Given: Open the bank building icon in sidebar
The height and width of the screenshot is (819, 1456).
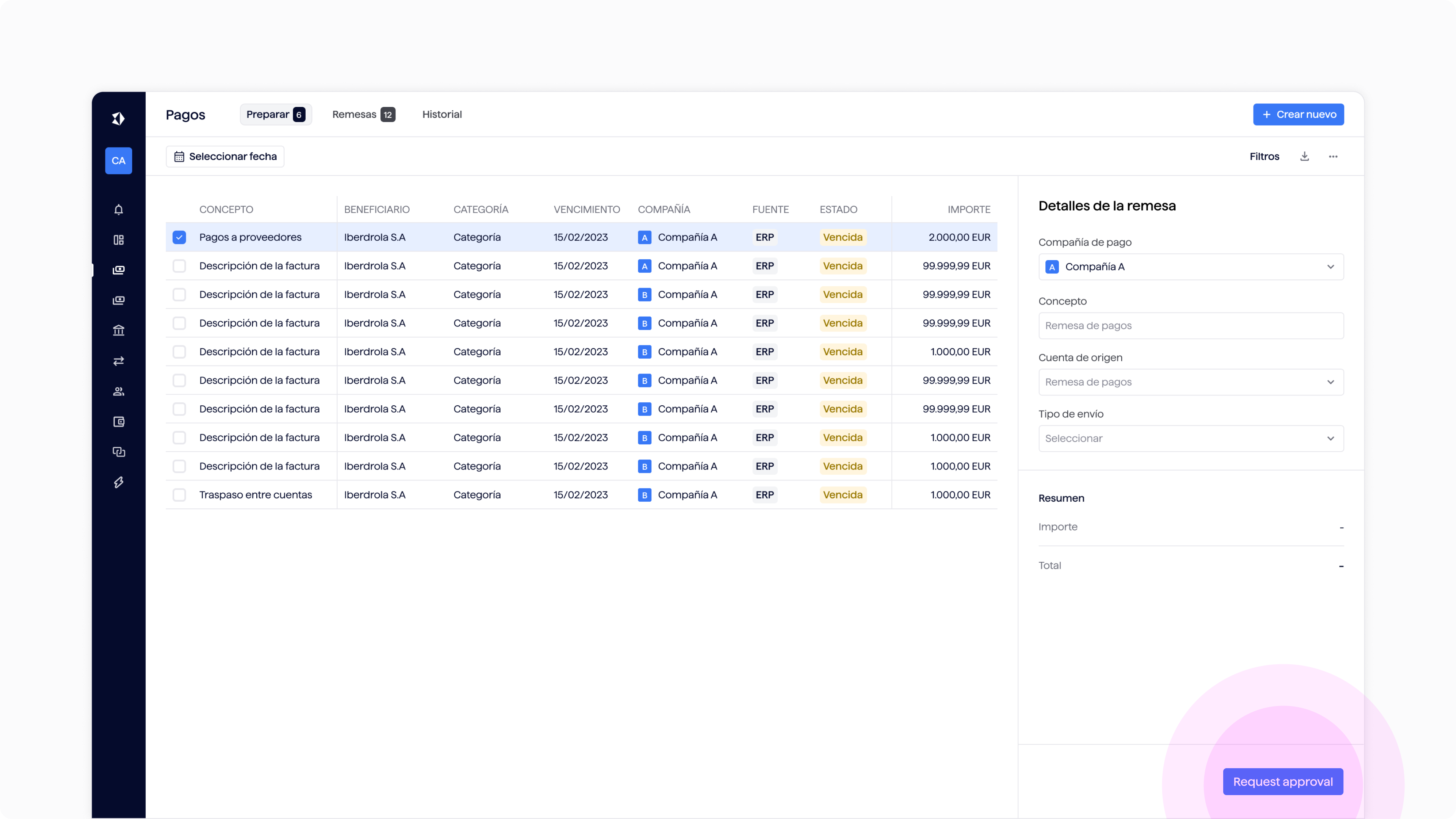Looking at the screenshot, I should coord(118,331).
